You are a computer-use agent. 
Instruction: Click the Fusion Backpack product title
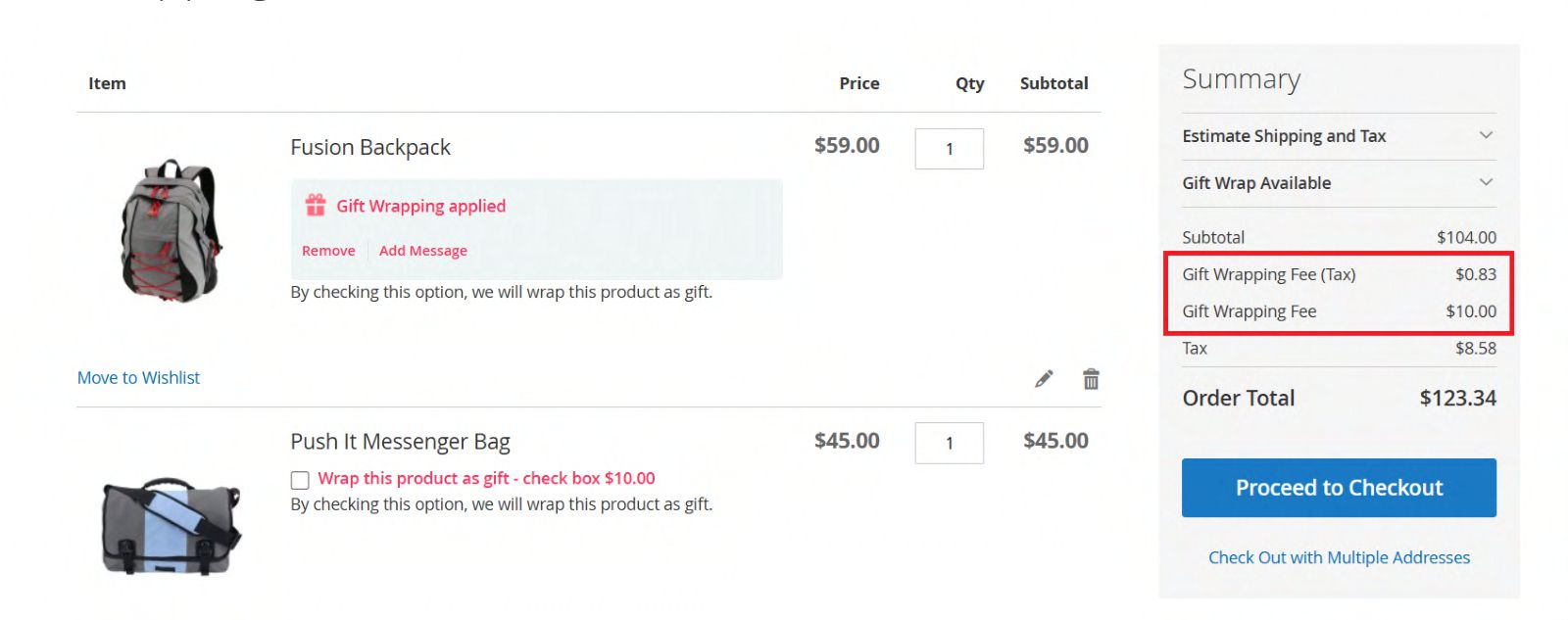pyautogui.click(x=370, y=147)
